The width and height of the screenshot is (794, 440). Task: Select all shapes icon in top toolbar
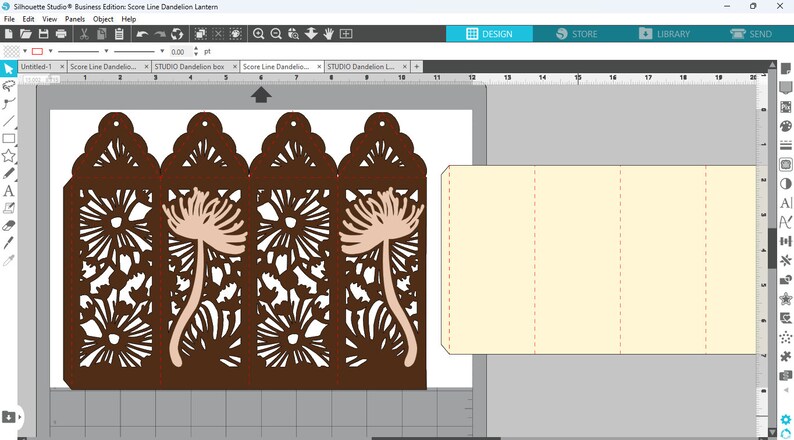tap(201, 34)
